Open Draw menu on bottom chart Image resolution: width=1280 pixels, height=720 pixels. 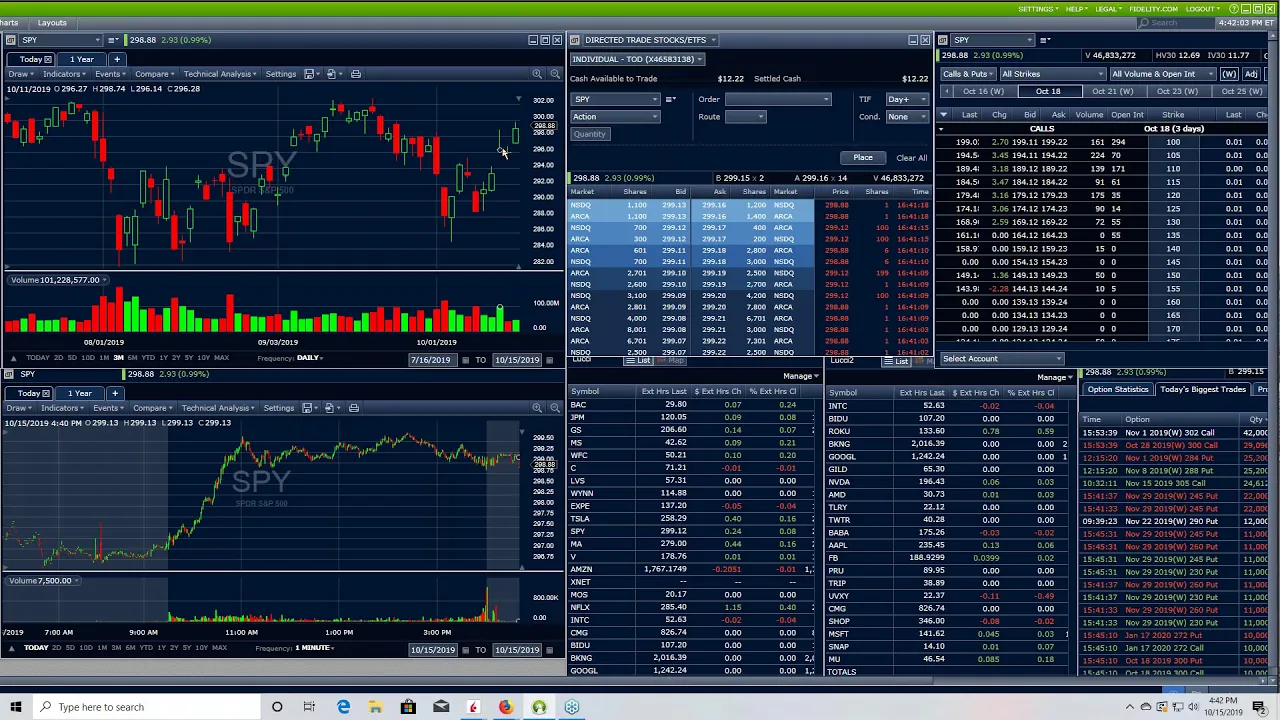tap(19, 408)
